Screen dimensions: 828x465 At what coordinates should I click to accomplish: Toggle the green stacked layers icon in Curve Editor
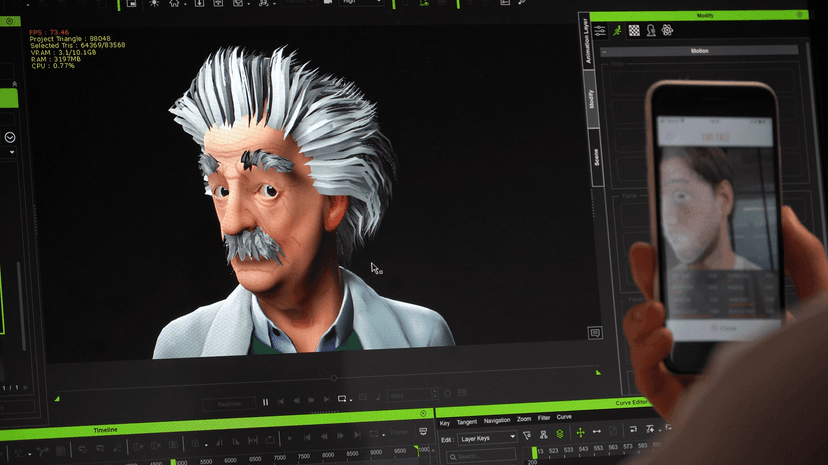560,434
